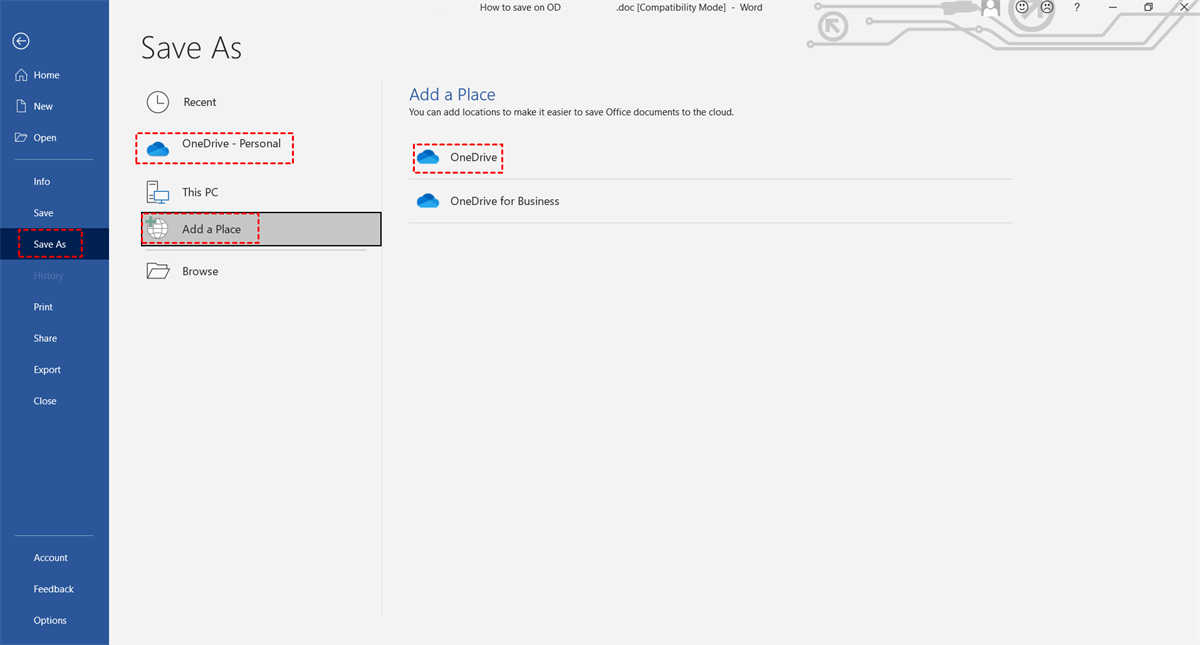Click the OneDrive - Personal cloud icon

pos(158,149)
